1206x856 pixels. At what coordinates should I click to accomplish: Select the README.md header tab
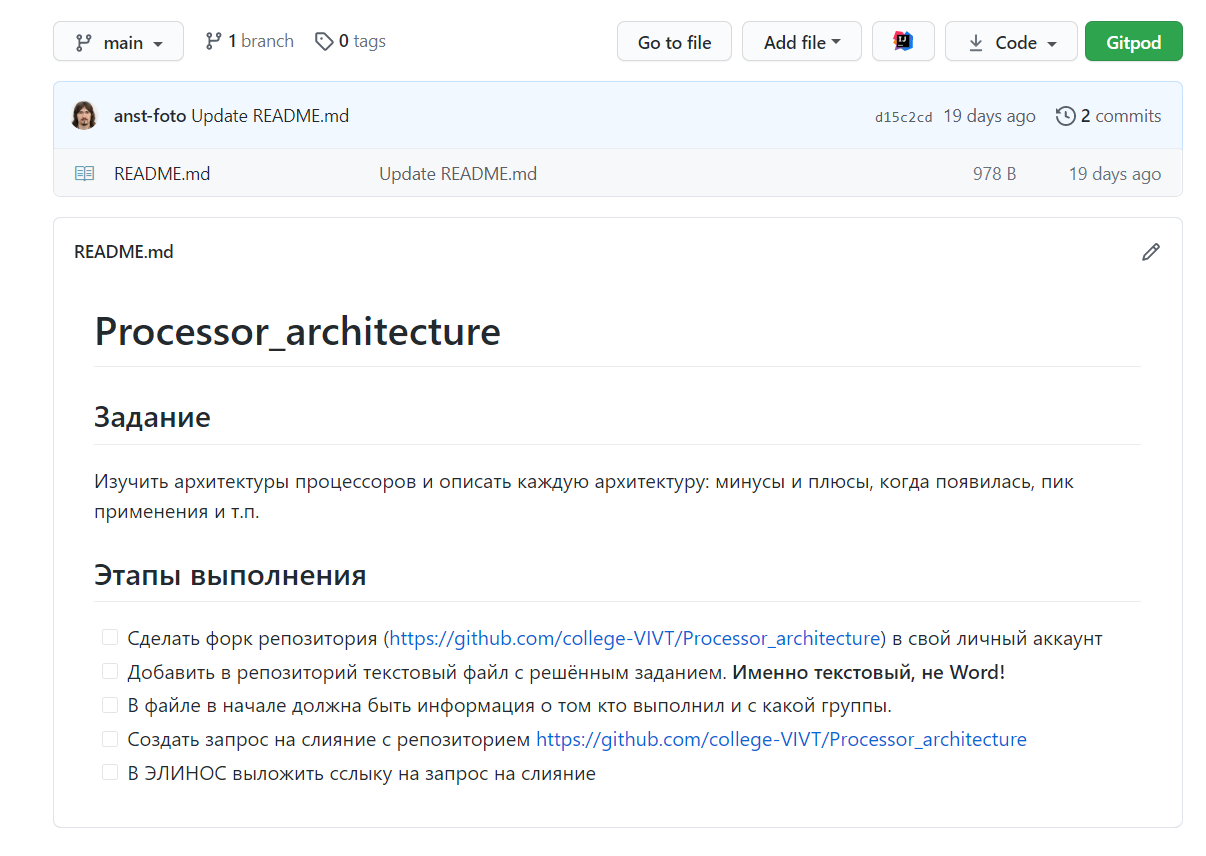click(x=123, y=252)
